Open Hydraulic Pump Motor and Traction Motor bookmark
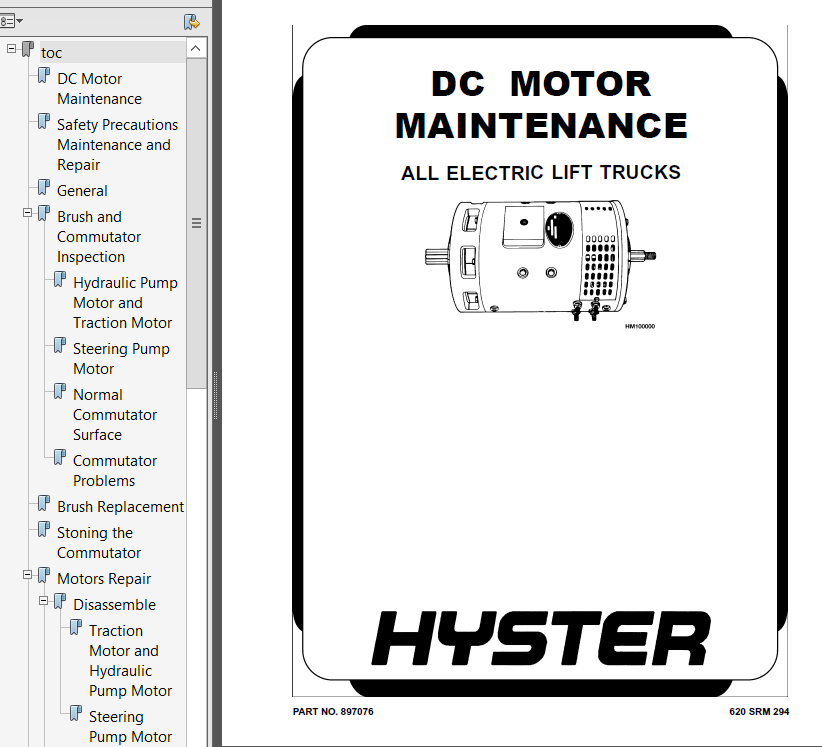Image resolution: width=822 pixels, height=747 pixels. click(x=125, y=303)
